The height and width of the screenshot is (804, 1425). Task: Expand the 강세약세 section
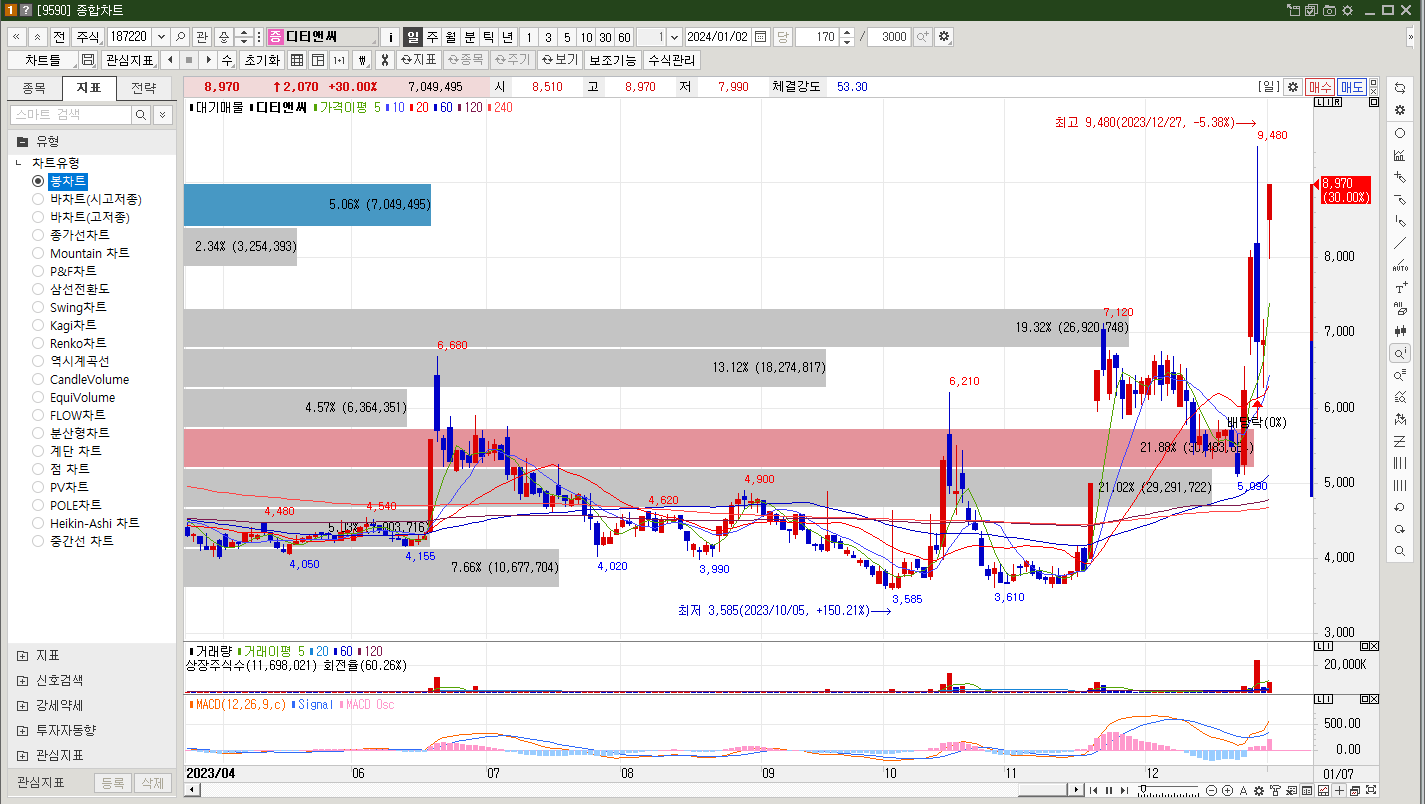coord(22,705)
